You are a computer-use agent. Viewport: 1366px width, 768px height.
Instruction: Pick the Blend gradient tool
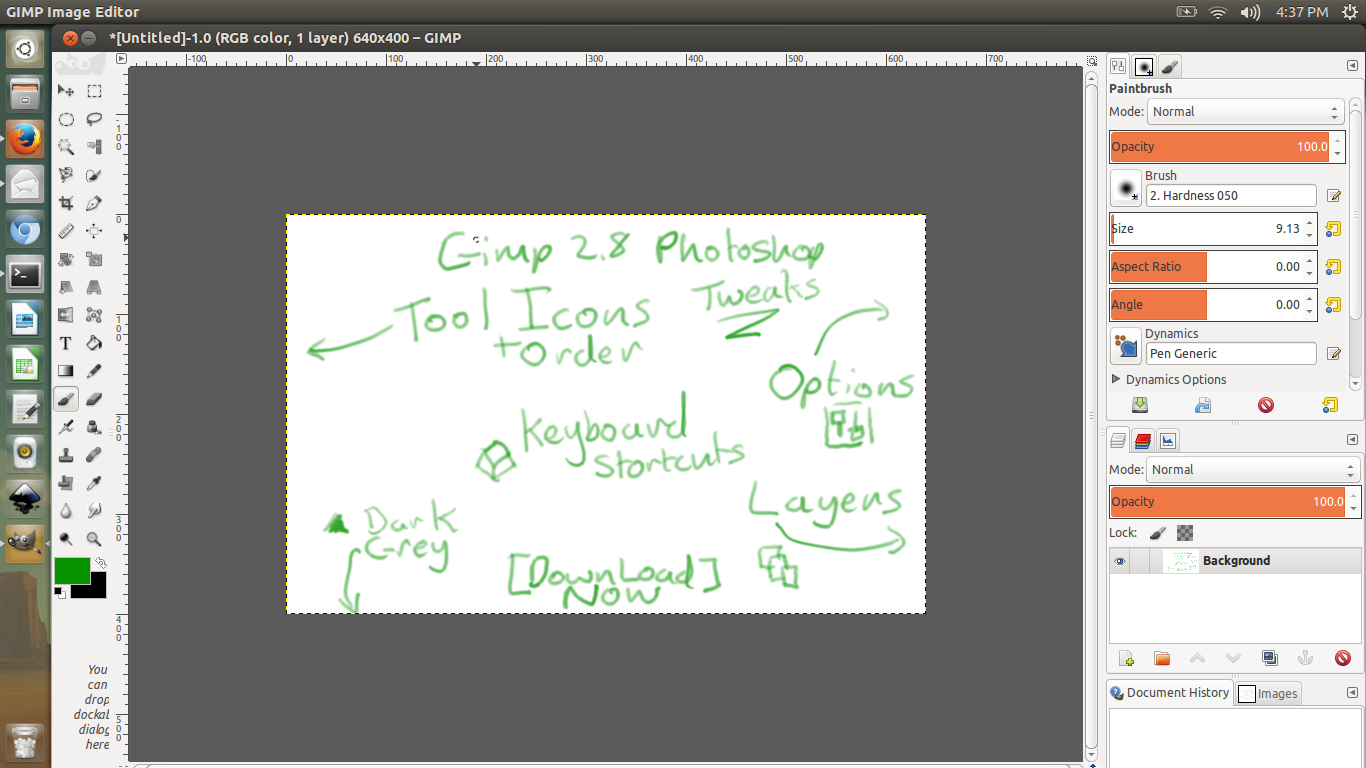[66, 371]
